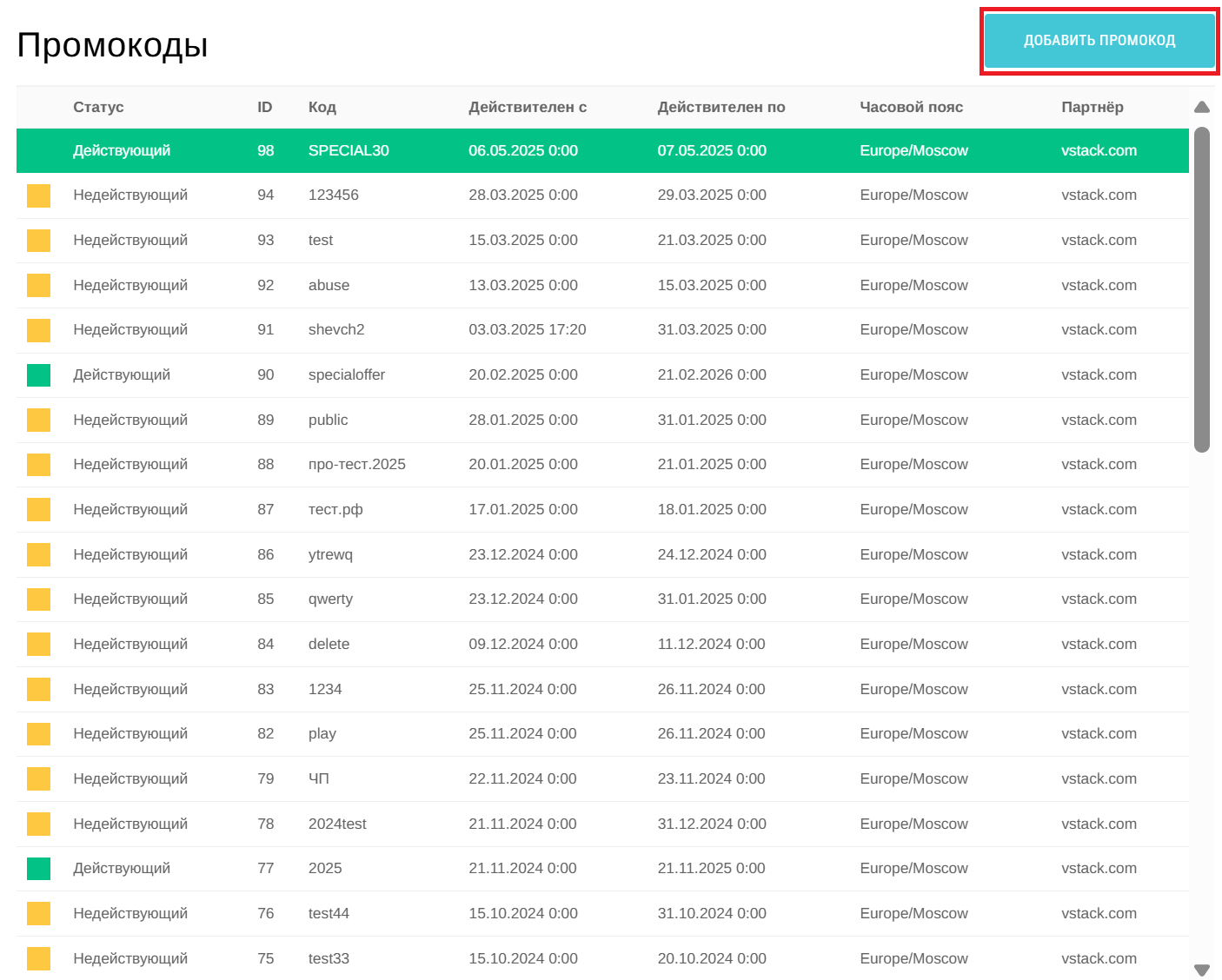Click end date 20.10.2024 0:00
1222x980 pixels.
712,958
